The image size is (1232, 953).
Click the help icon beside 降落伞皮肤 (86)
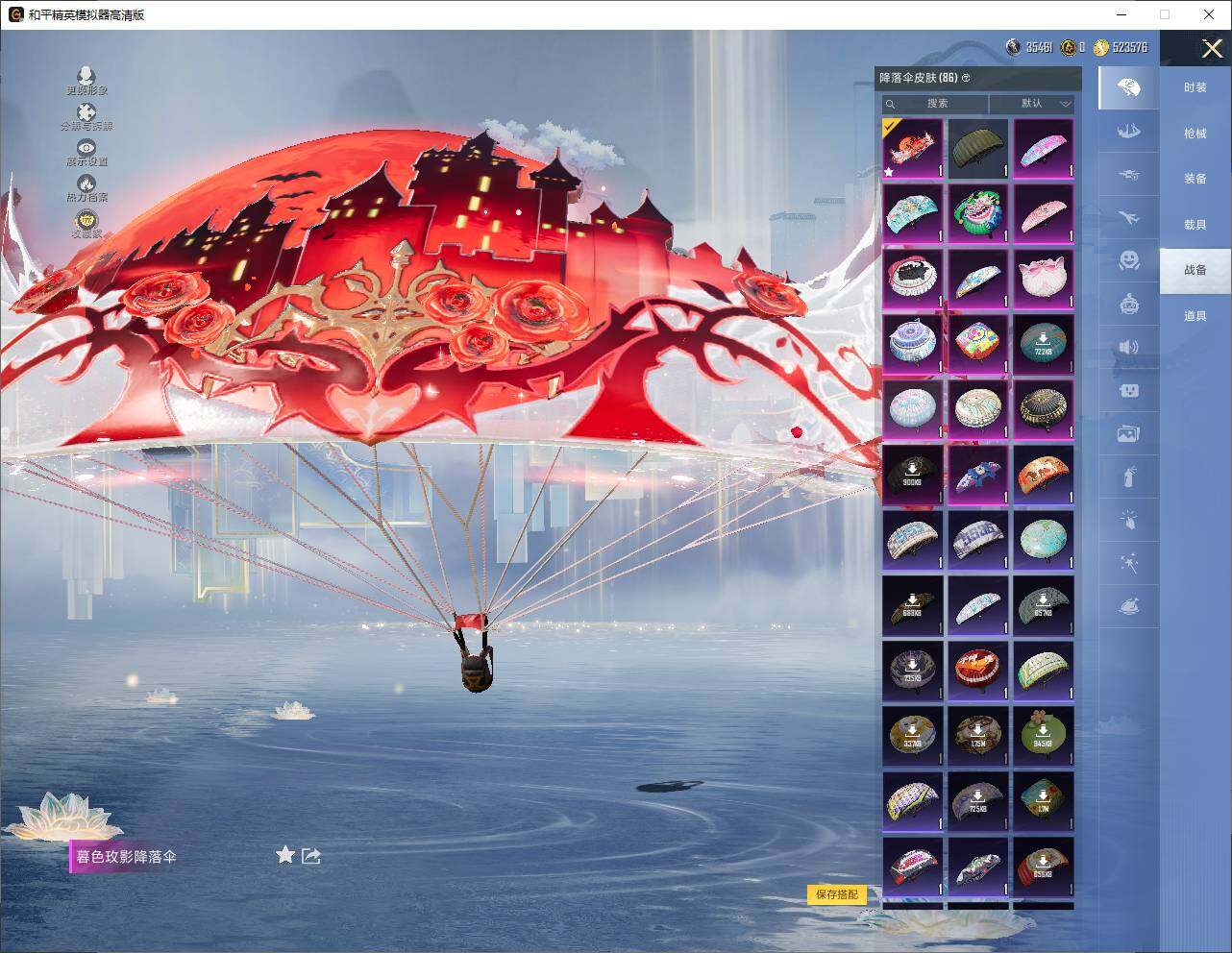(966, 78)
